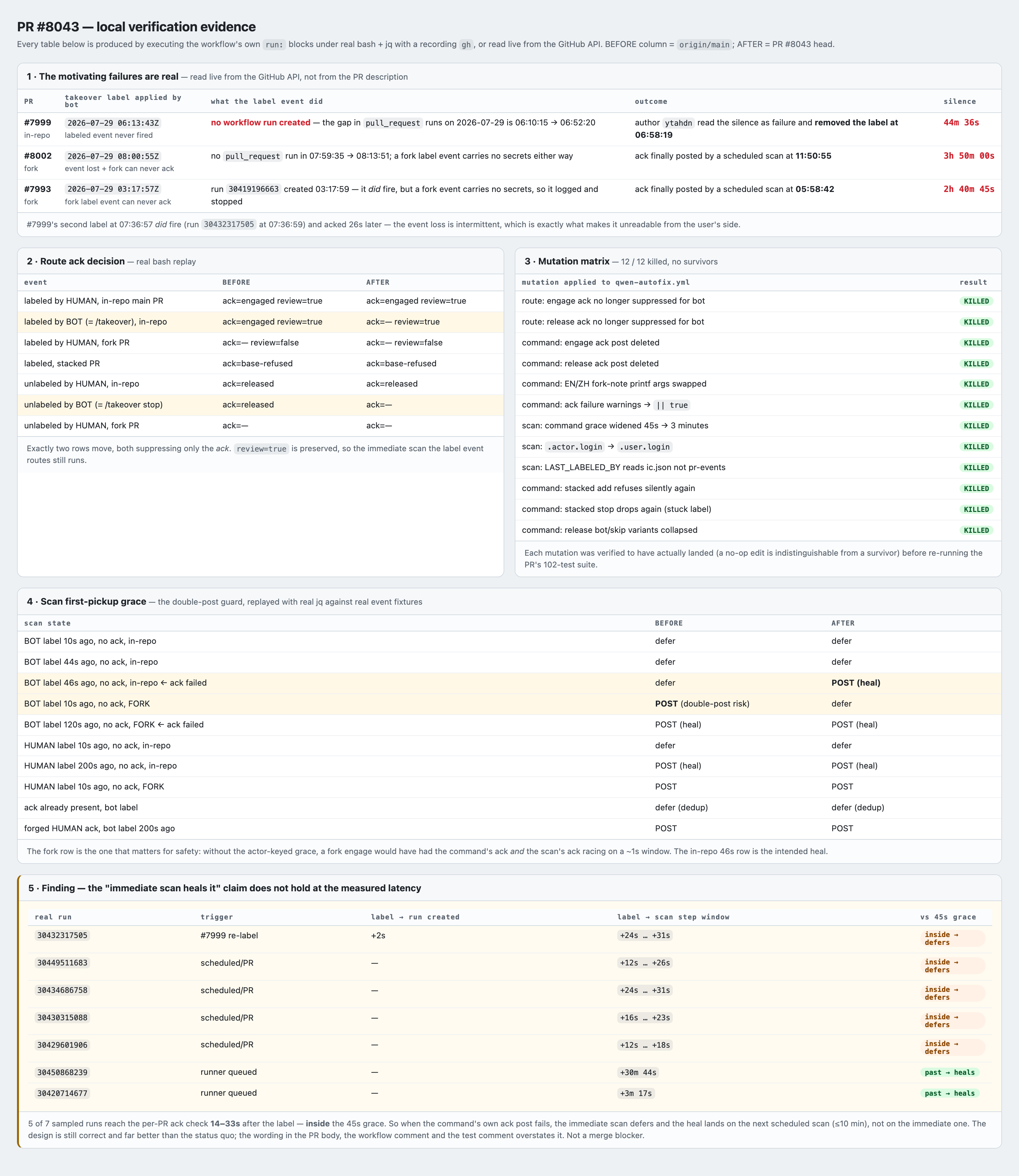Click the 'review=true' code chip in section 2 note
The image size is (1019, 1176).
262,449
